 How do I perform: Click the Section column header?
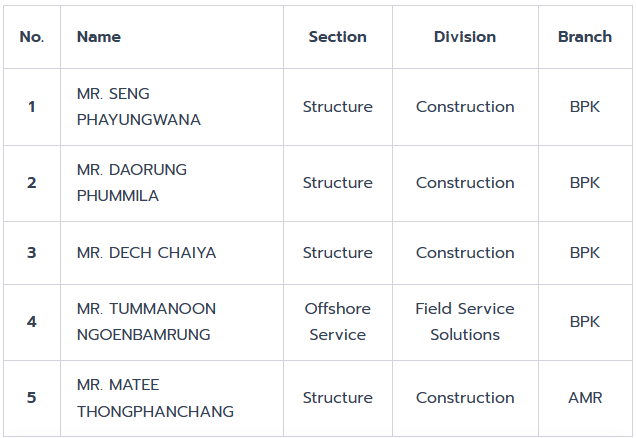[x=337, y=37]
